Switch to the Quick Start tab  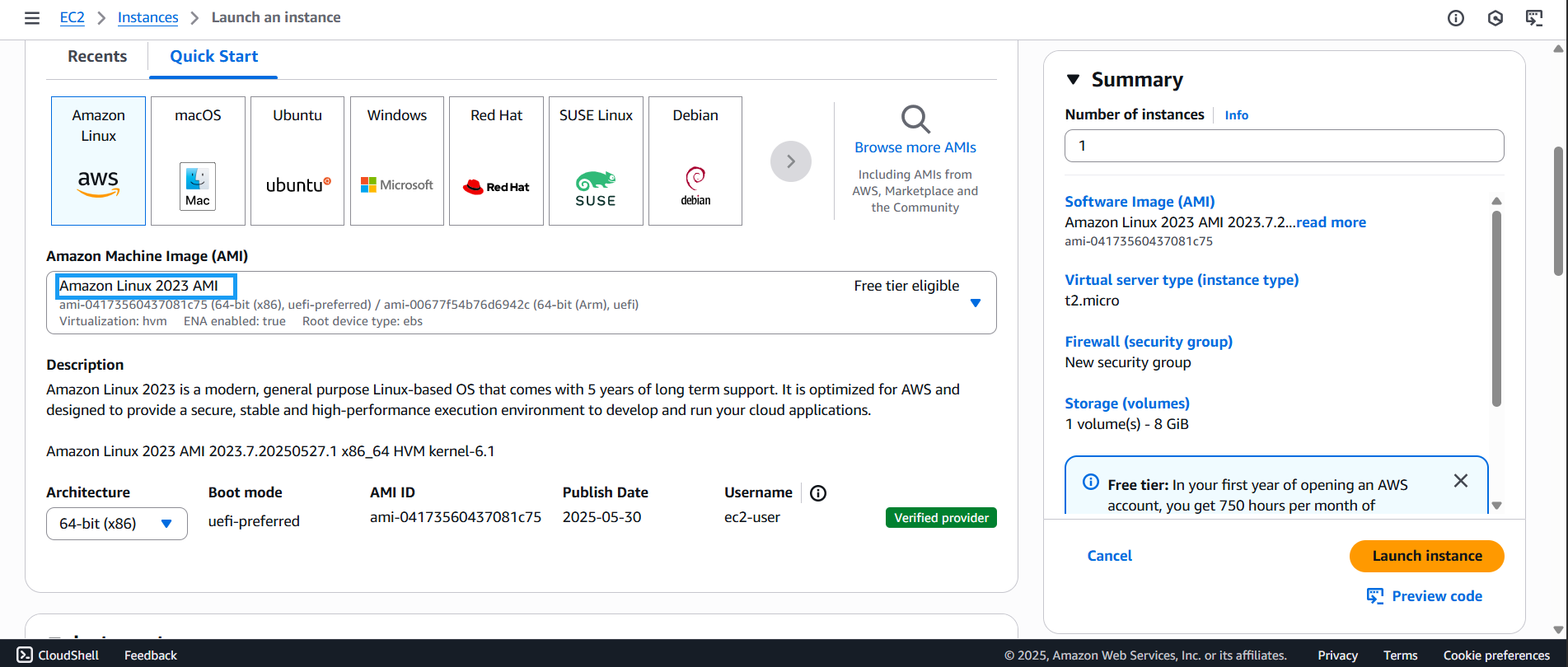[213, 56]
